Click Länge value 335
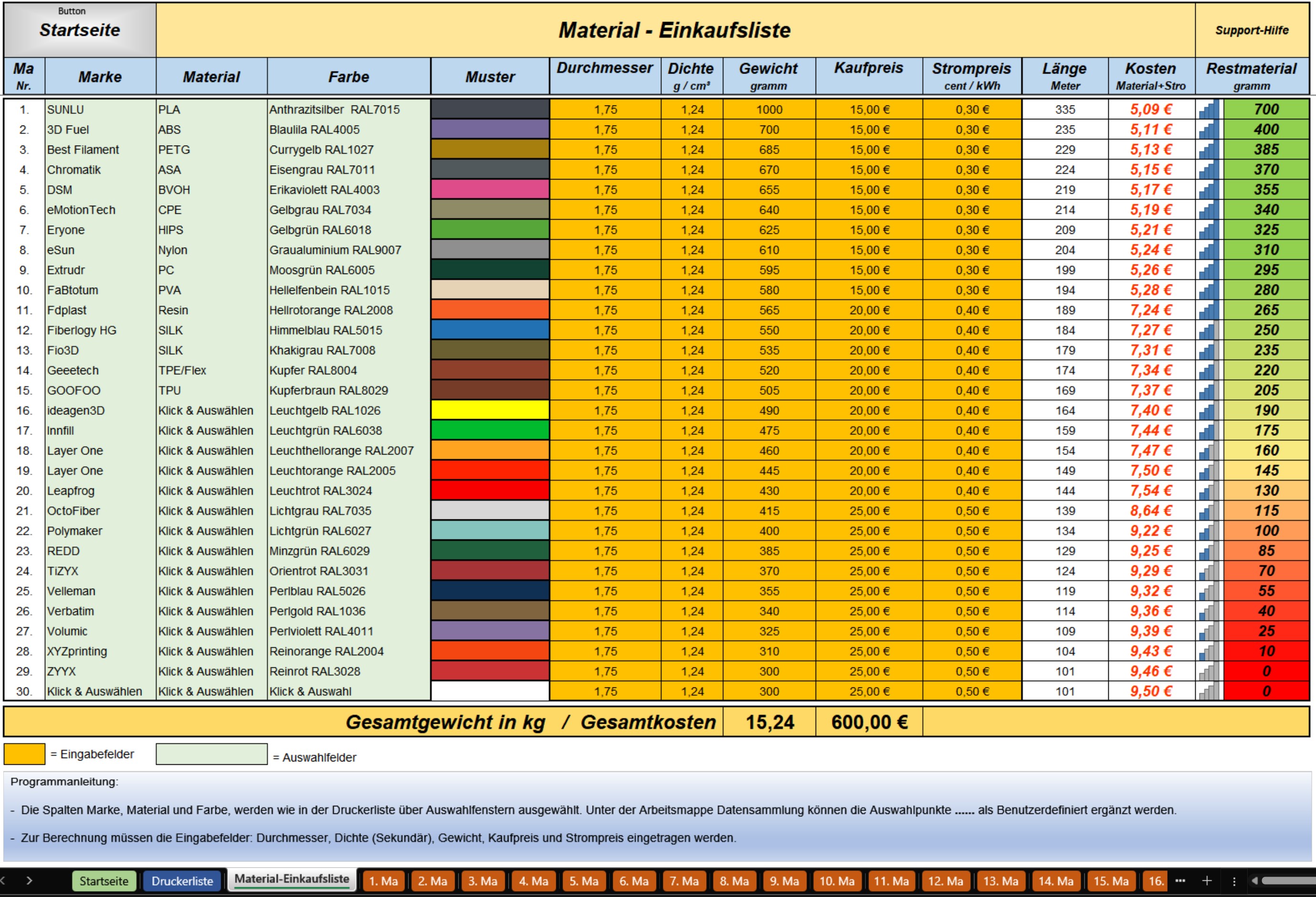The height and width of the screenshot is (897, 1316). [x=1064, y=109]
